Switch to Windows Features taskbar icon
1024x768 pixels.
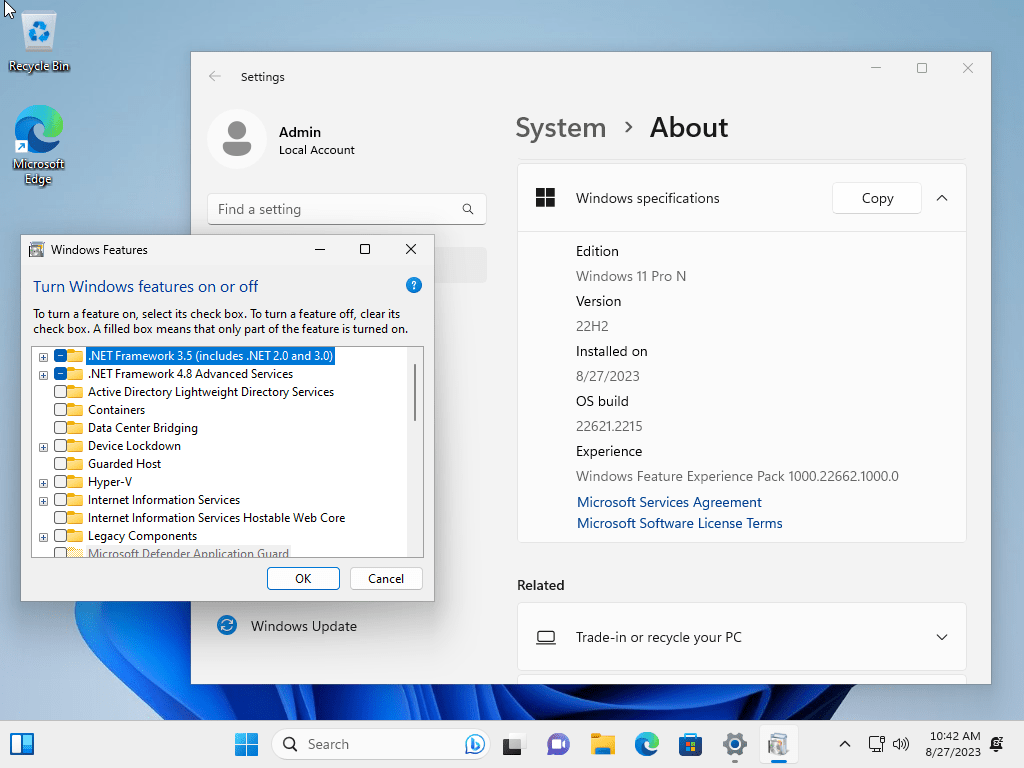click(778, 744)
